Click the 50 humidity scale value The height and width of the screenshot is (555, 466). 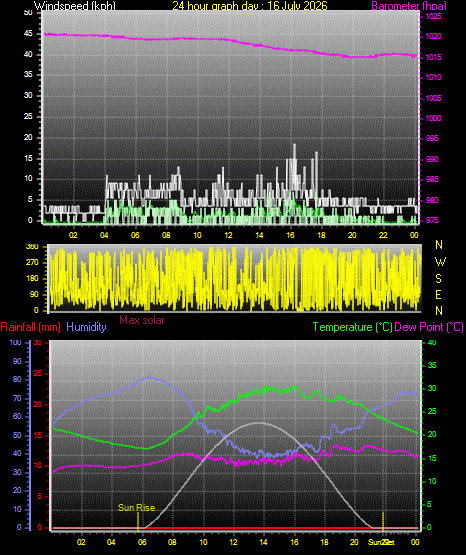[17, 435]
